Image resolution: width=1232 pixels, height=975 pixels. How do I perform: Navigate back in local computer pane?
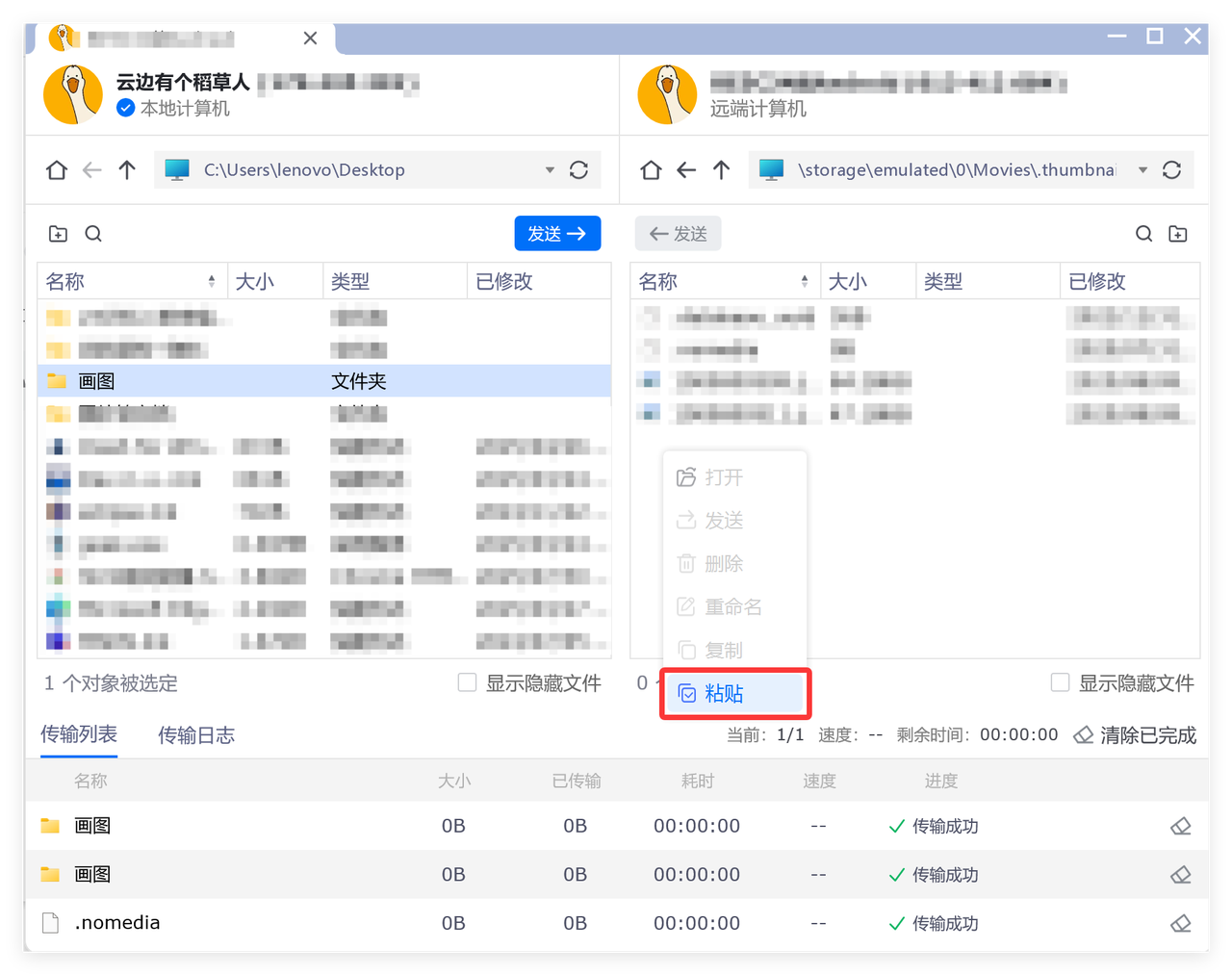coord(91,170)
